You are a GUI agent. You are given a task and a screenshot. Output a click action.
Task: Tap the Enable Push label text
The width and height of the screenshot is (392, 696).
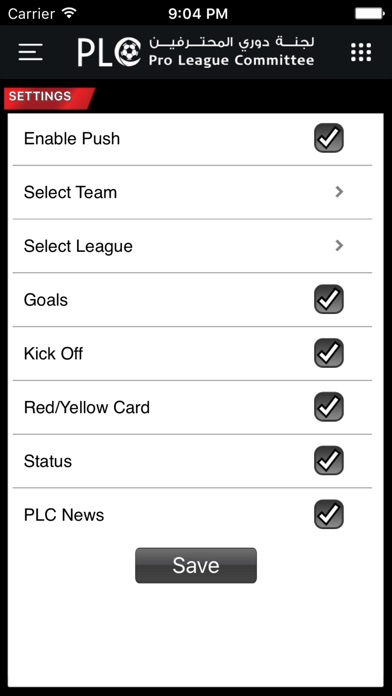pyautogui.click(x=72, y=138)
